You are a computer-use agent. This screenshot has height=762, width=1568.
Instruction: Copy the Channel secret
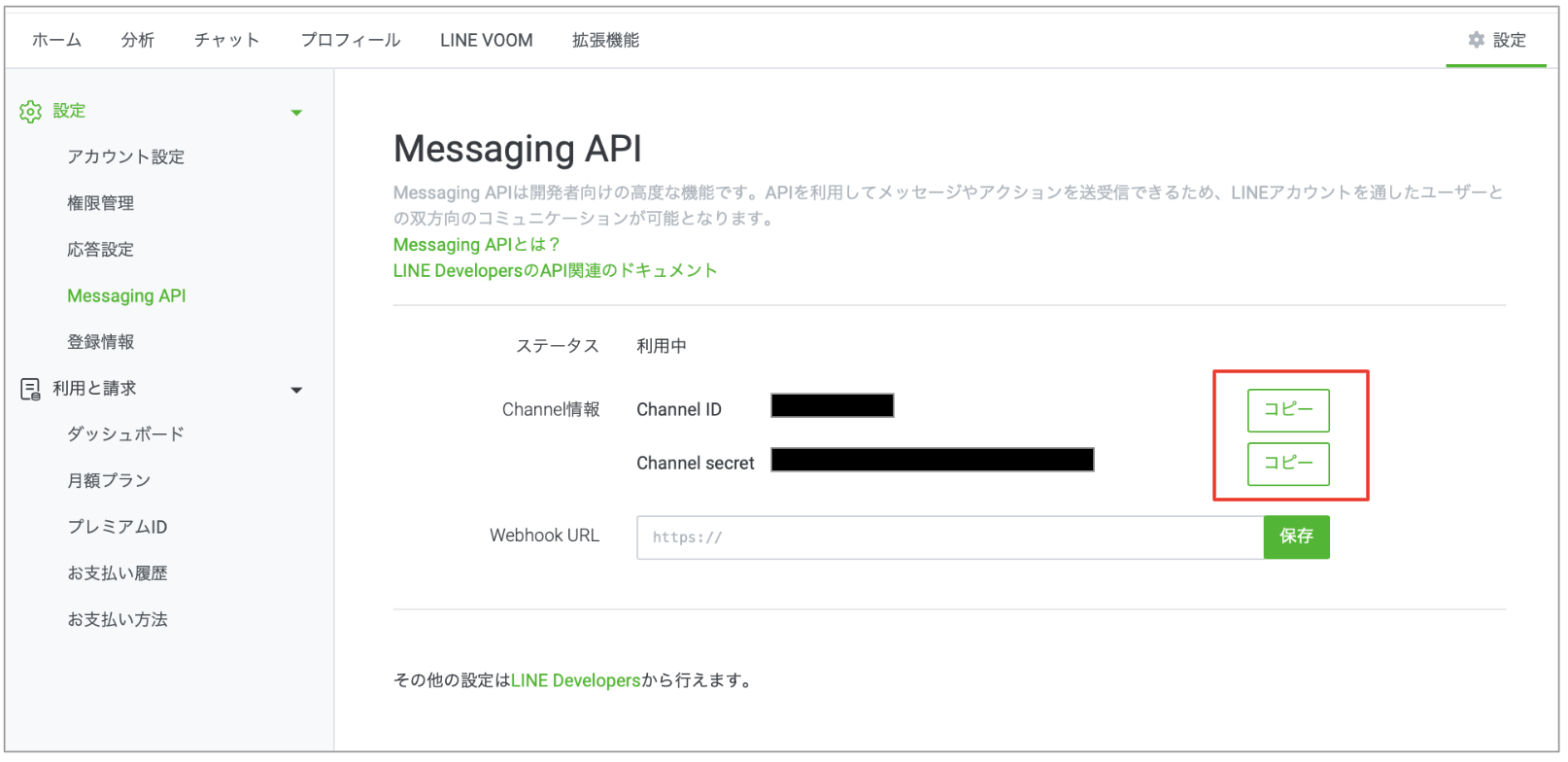tap(1288, 464)
